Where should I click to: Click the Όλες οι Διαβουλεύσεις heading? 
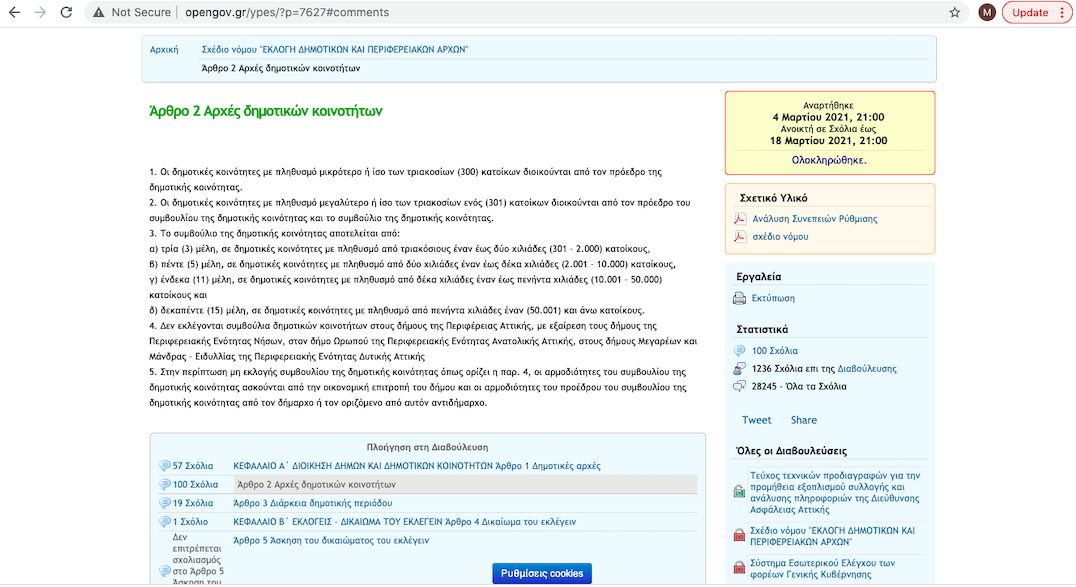791,451
